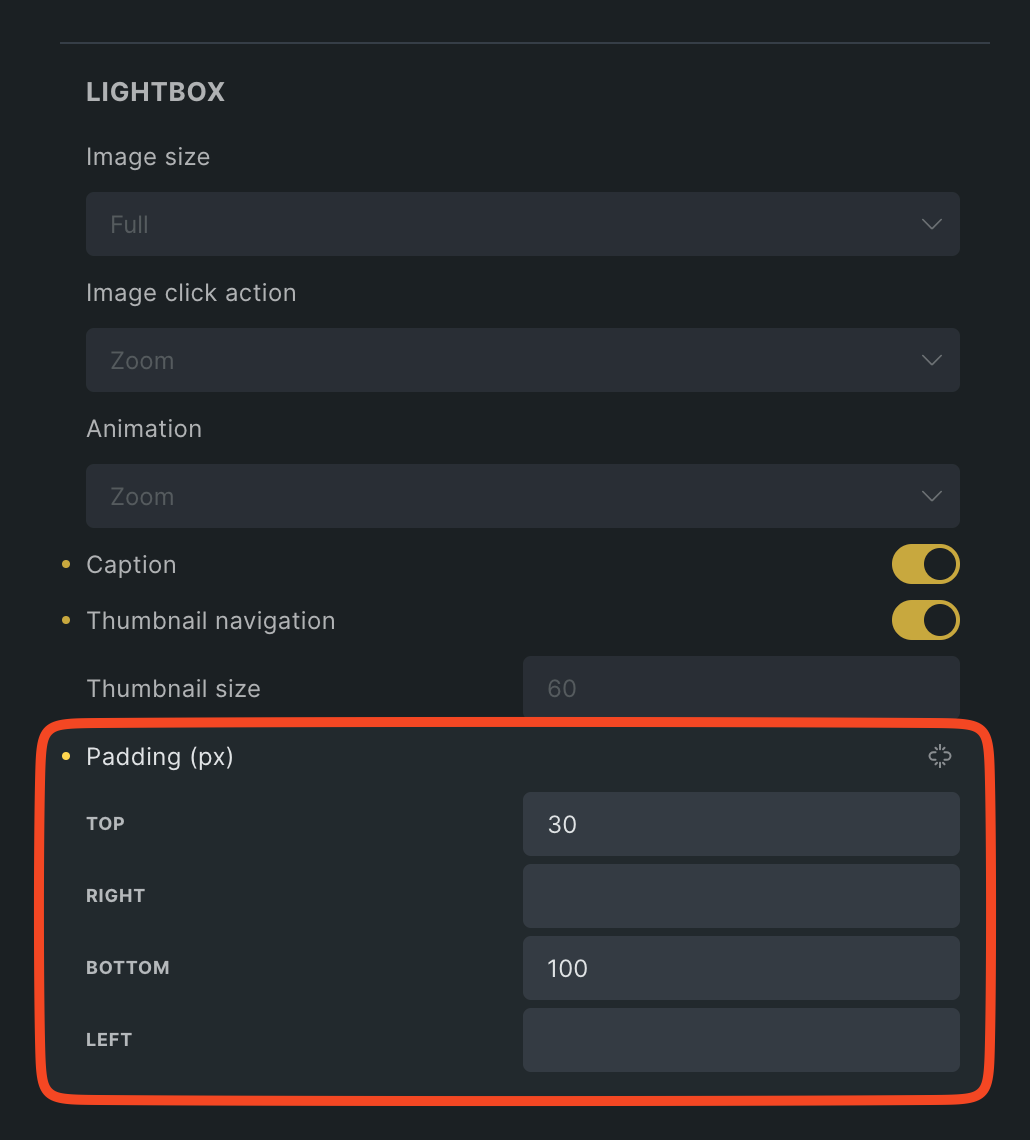The image size is (1030, 1140).
Task: Click the empty RIGHT padding field
Action: [741, 896]
